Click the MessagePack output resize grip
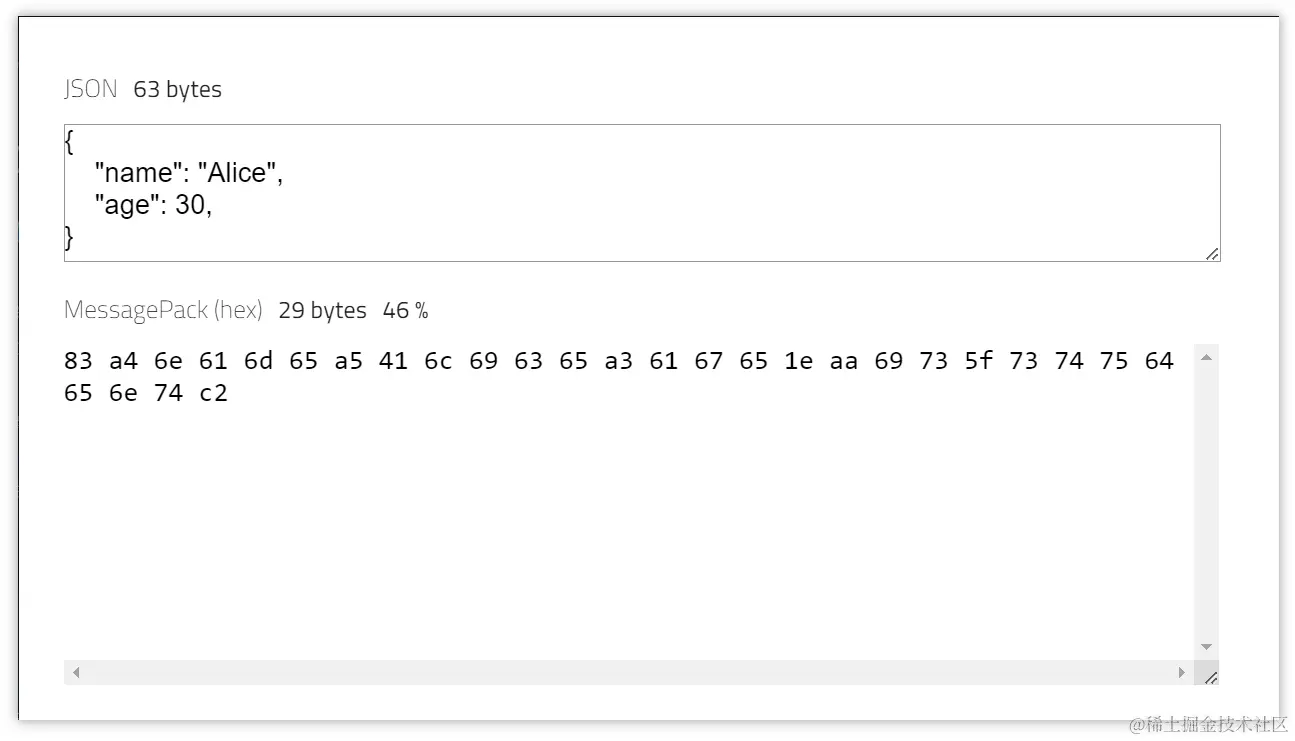The height and width of the screenshot is (741, 1295). coord(1211,678)
